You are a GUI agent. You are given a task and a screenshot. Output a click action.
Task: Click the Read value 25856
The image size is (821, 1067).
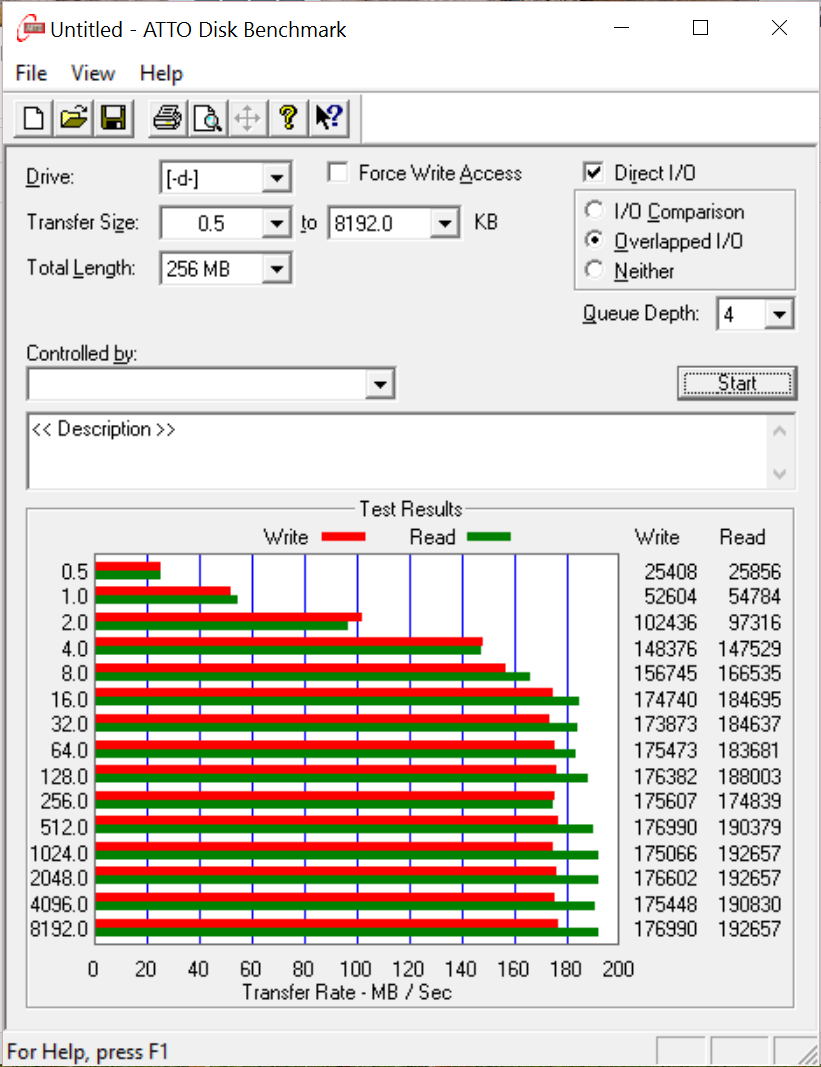(754, 572)
